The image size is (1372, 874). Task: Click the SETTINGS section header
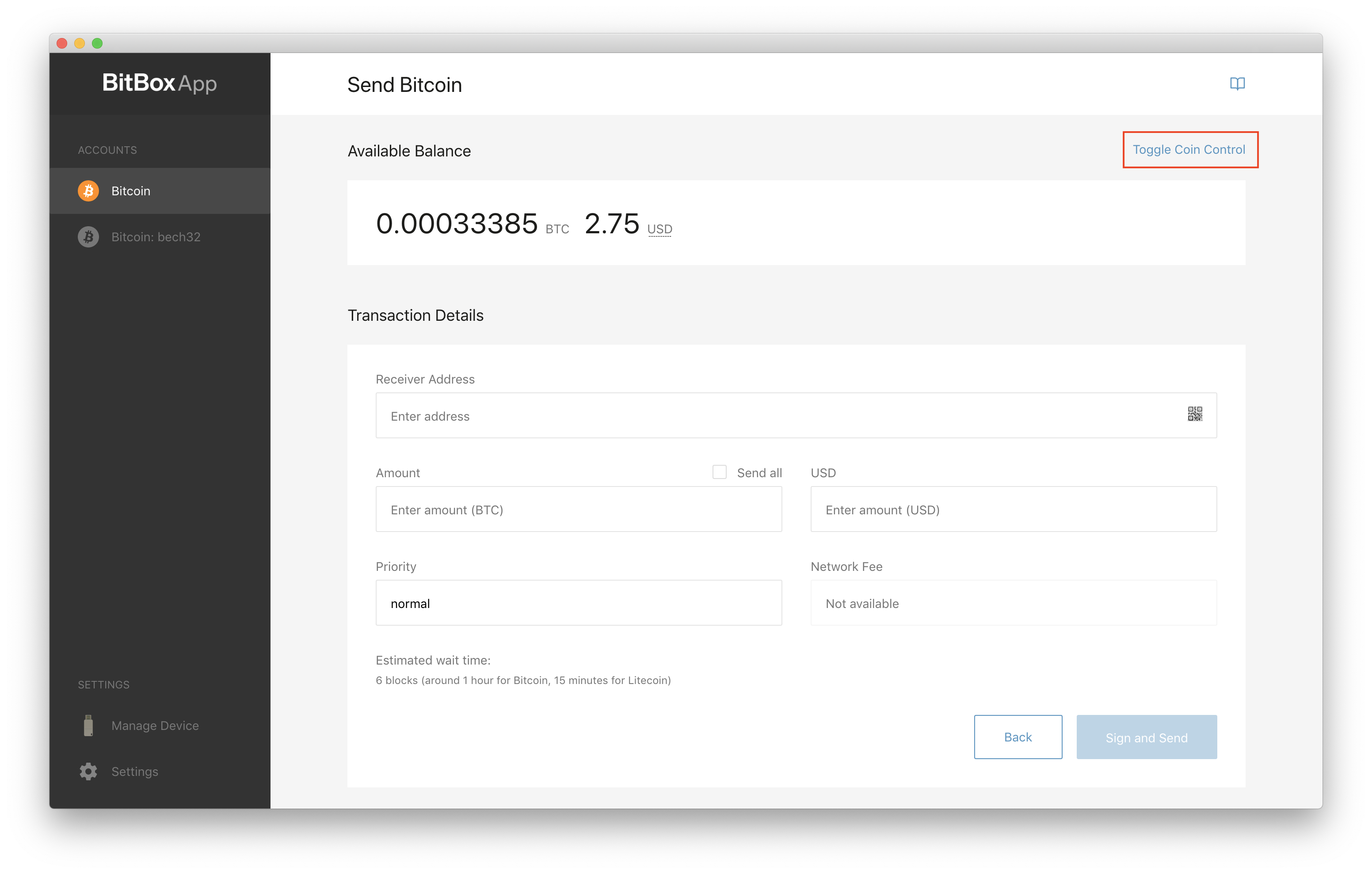(x=104, y=684)
